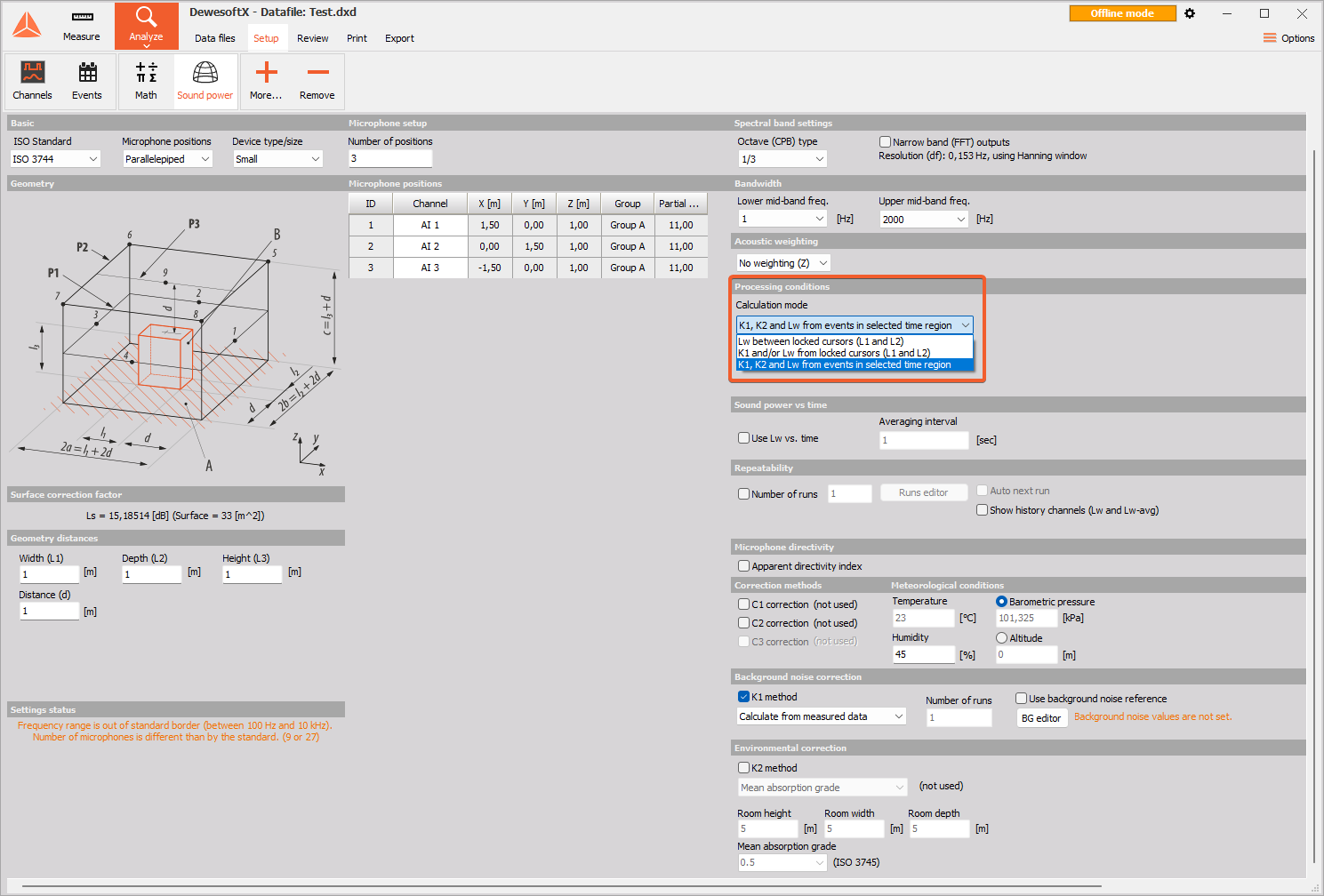Open the Microphone positions dropdown
The width and height of the screenshot is (1324, 896).
(167, 159)
